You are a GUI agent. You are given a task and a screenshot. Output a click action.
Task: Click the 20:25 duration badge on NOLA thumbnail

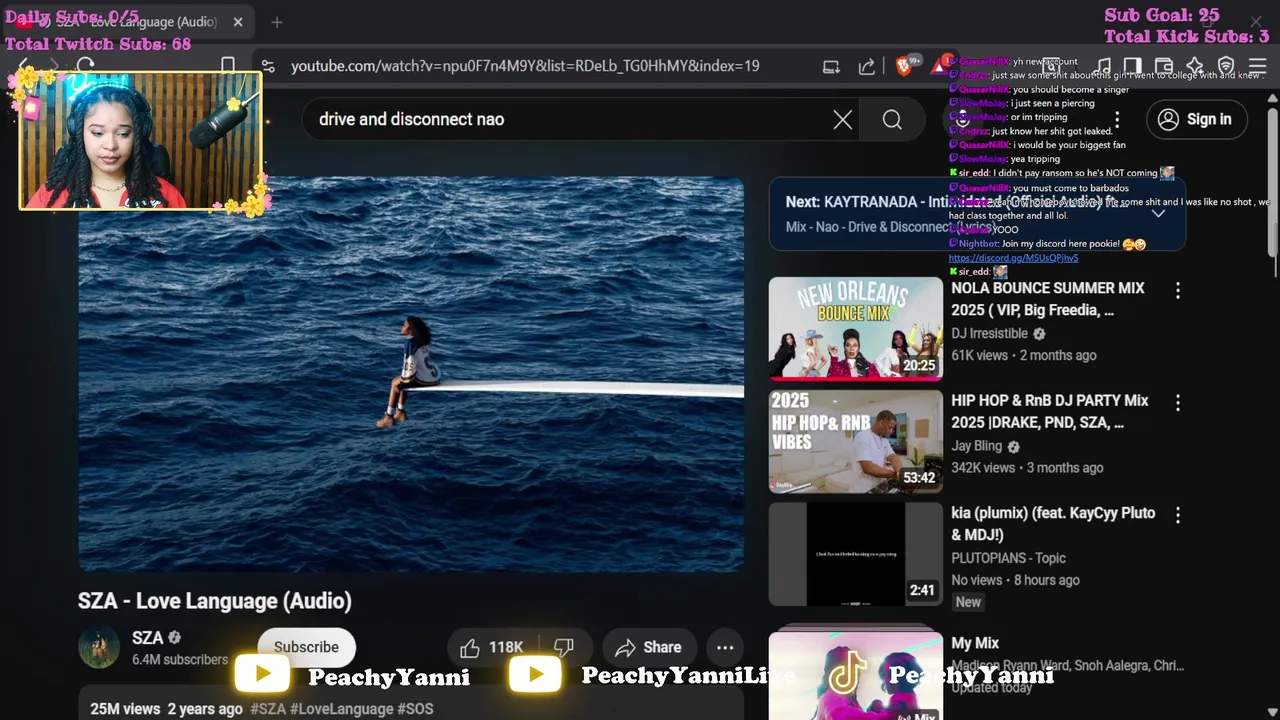point(918,365)
